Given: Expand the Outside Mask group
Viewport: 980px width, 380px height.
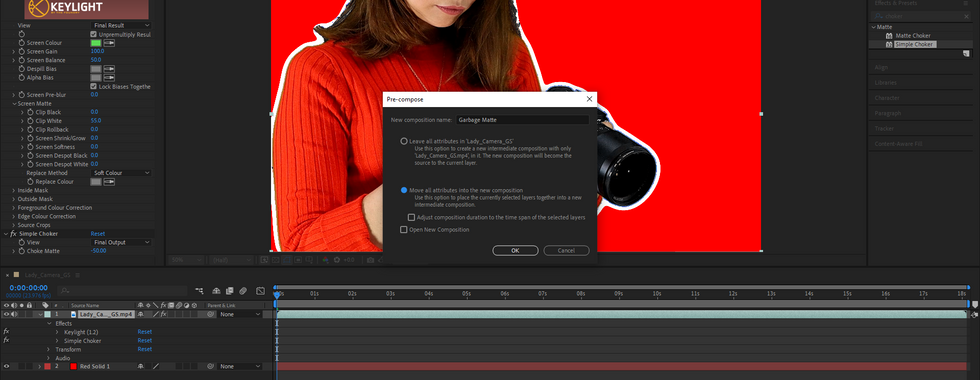Looking at the screenshot, I should coord(14,199).
